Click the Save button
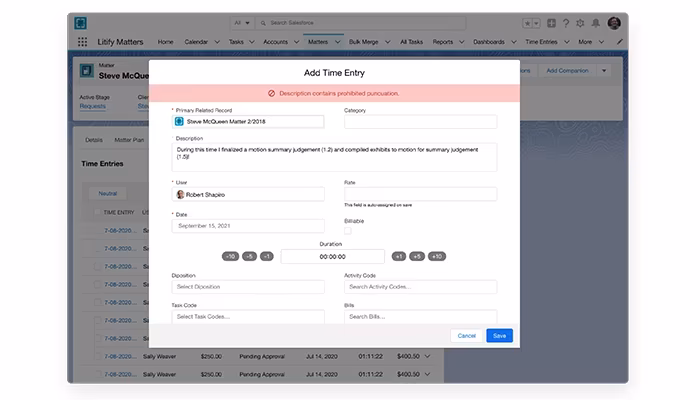 coord(500,336)
